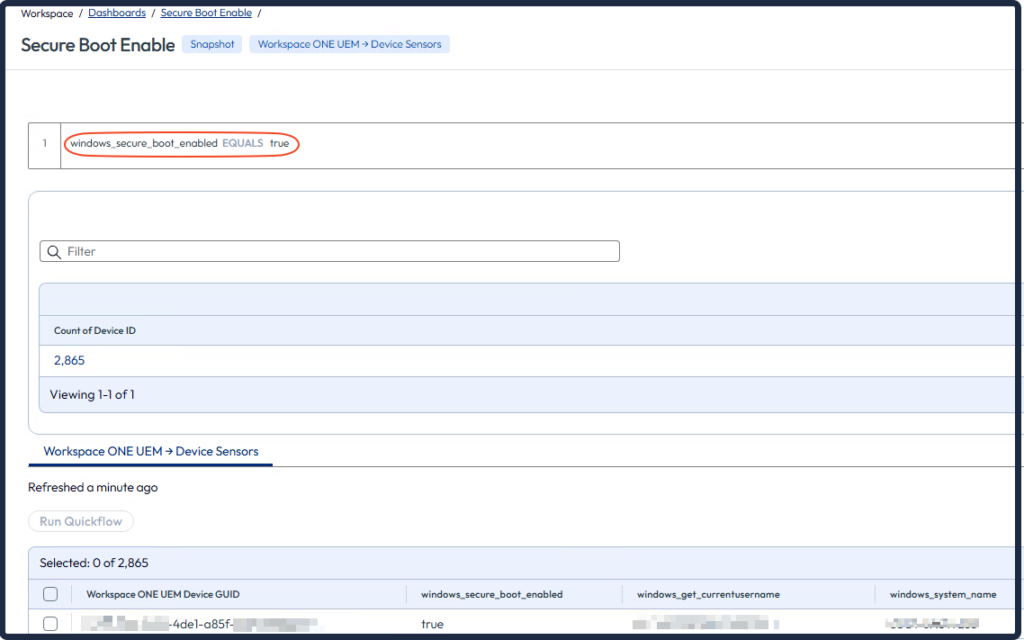This screenshot has width=1024, height=640.
Task: Select the windows_secure_boot_enabled EQUALS true query
Action: pyautogui.click(x=180, y=143)
